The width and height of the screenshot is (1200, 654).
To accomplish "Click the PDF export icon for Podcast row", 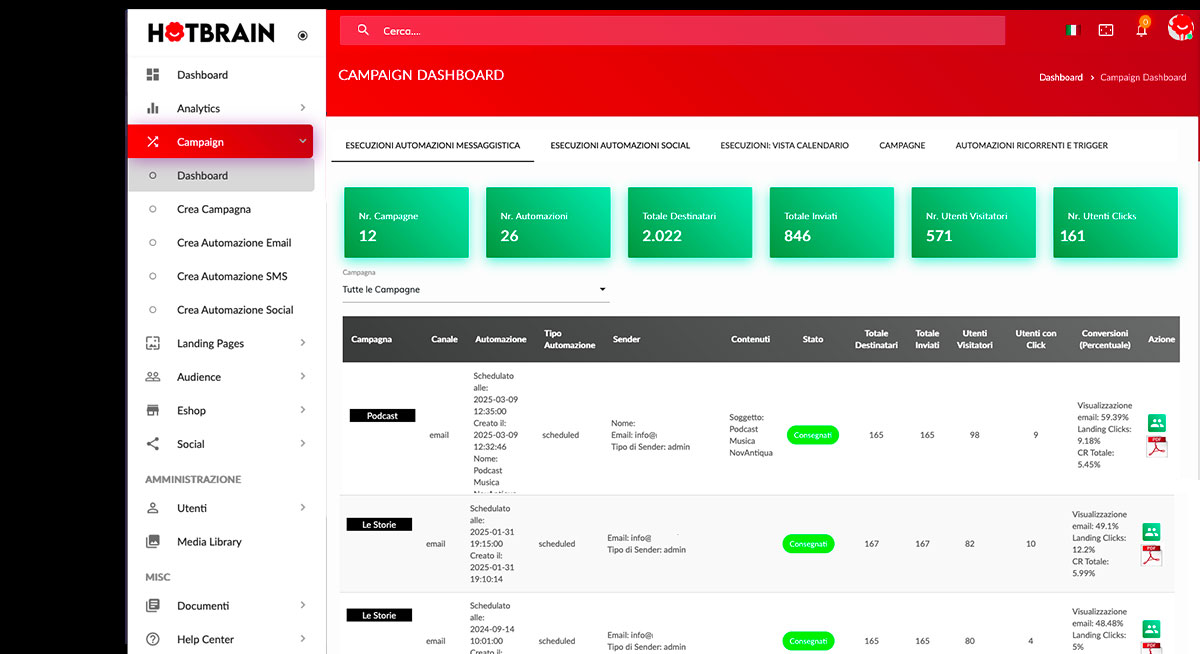I will [x=1156, y=446].
